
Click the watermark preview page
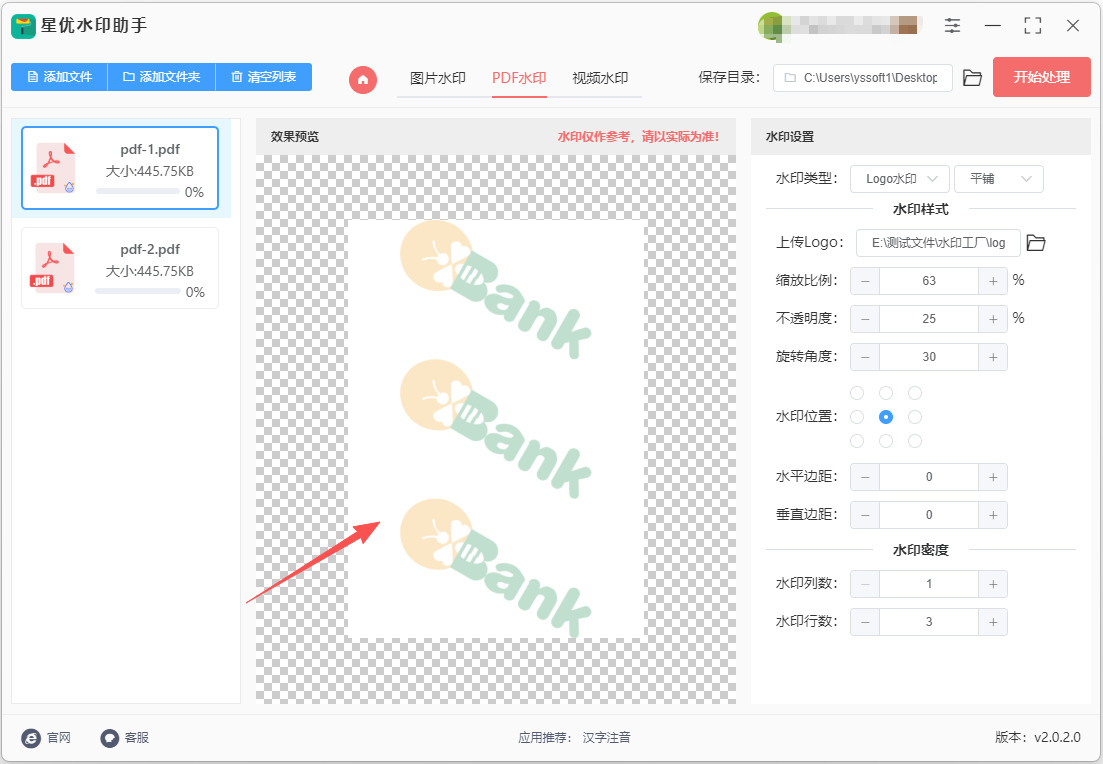tap(496, 429)
